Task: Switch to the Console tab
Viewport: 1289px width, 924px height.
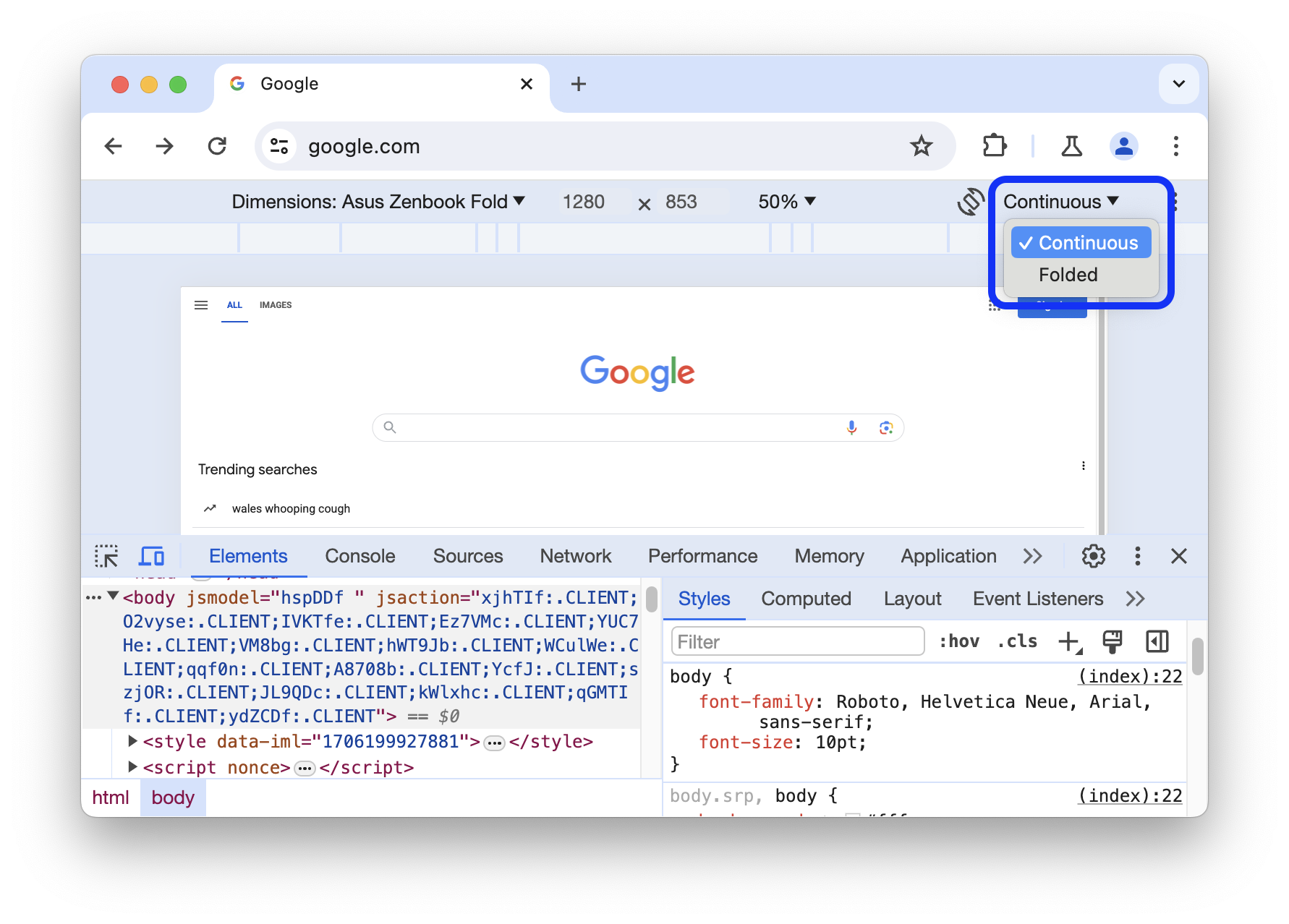Action: [x=360, y=556]
